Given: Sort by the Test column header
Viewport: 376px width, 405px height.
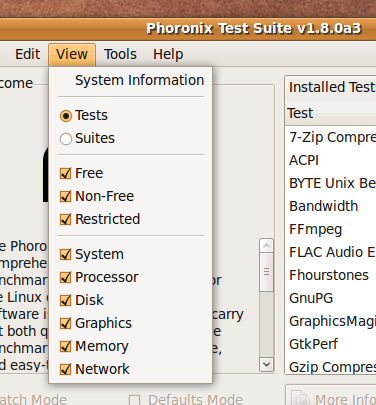Looking at the screenshot, I should [x=331, y=113].
